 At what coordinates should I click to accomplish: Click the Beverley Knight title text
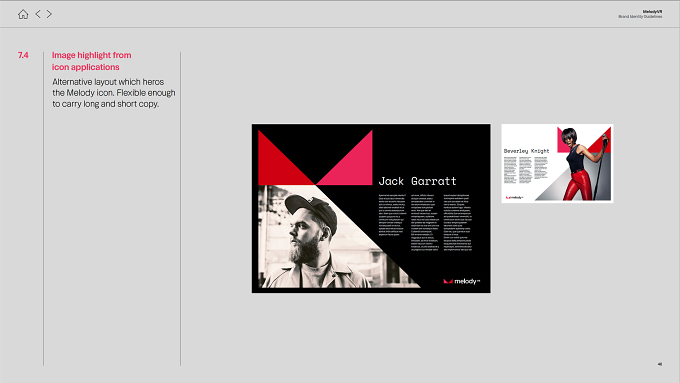(526, 151)
